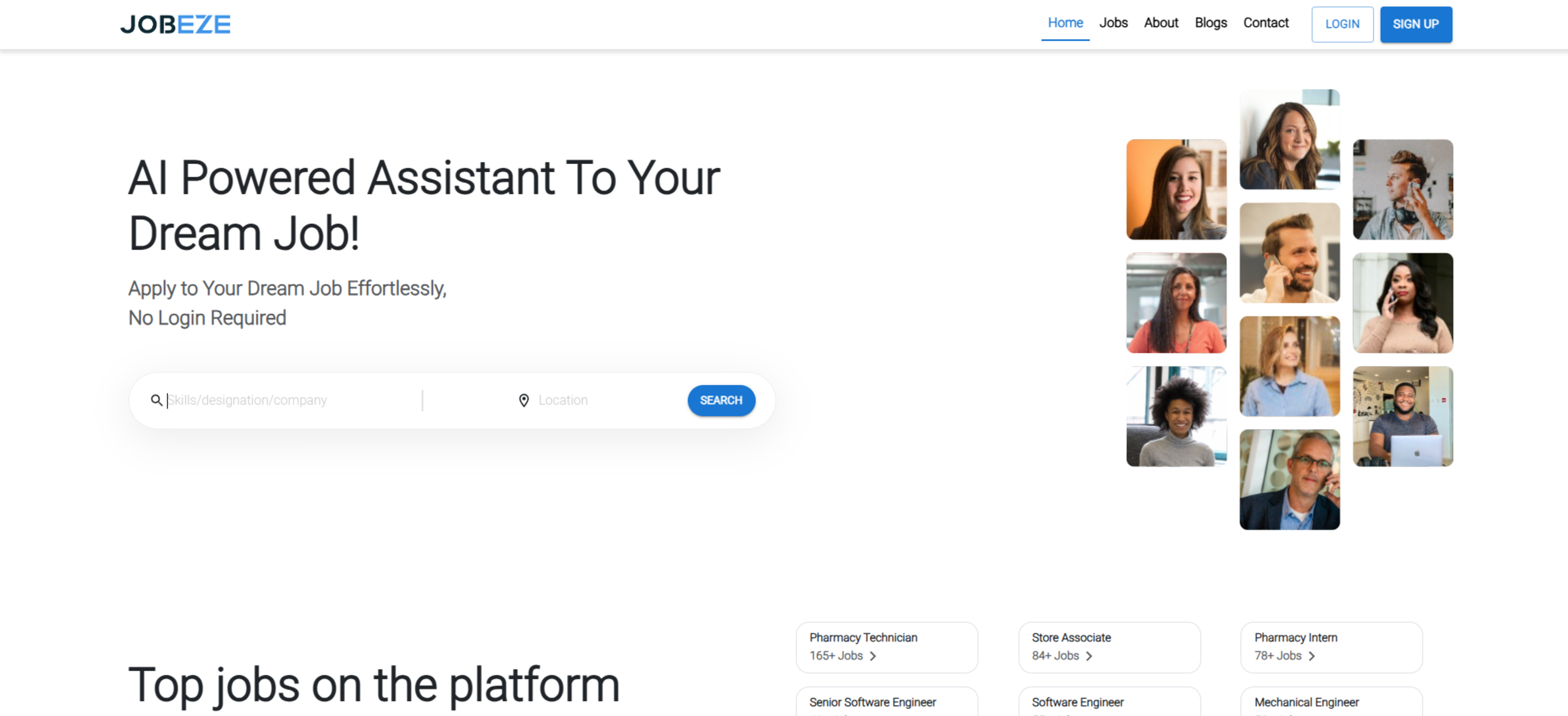Click the JOBEZE logo
The width and height of the screenshot is (1568, 716).
[x=175, y=25]
